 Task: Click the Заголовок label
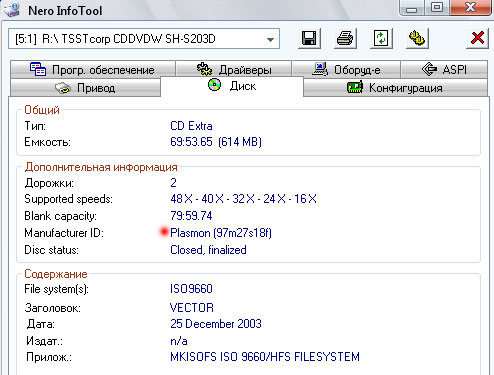coord(53,308)
